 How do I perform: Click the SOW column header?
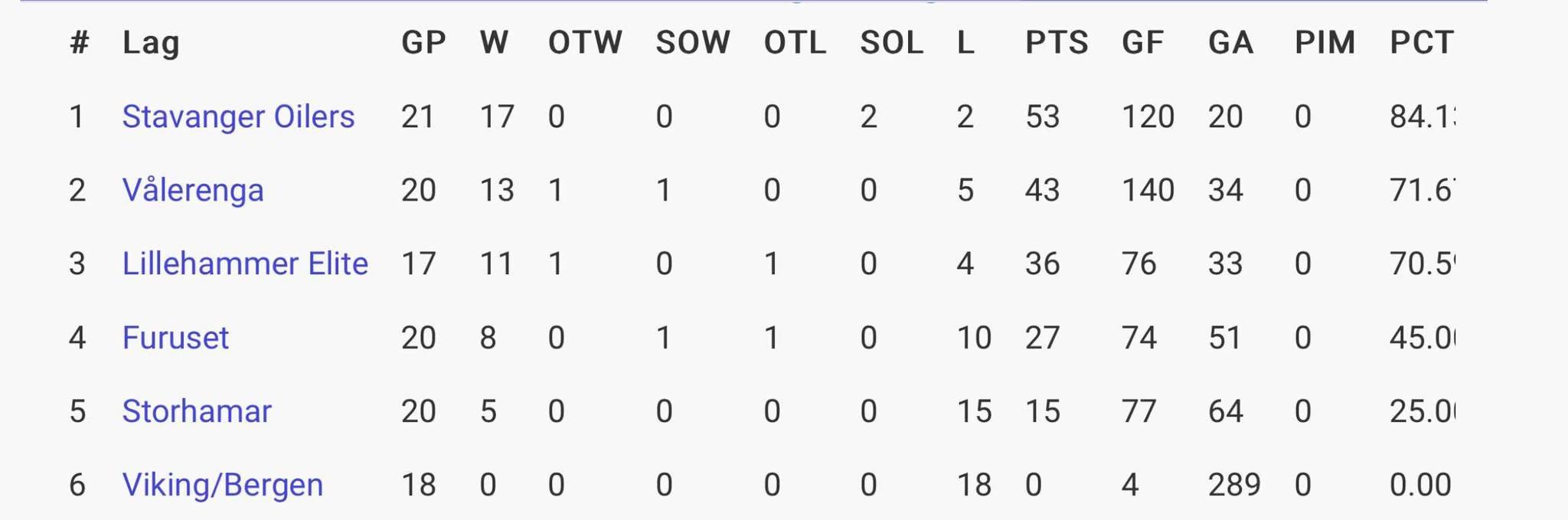[693, 43]
